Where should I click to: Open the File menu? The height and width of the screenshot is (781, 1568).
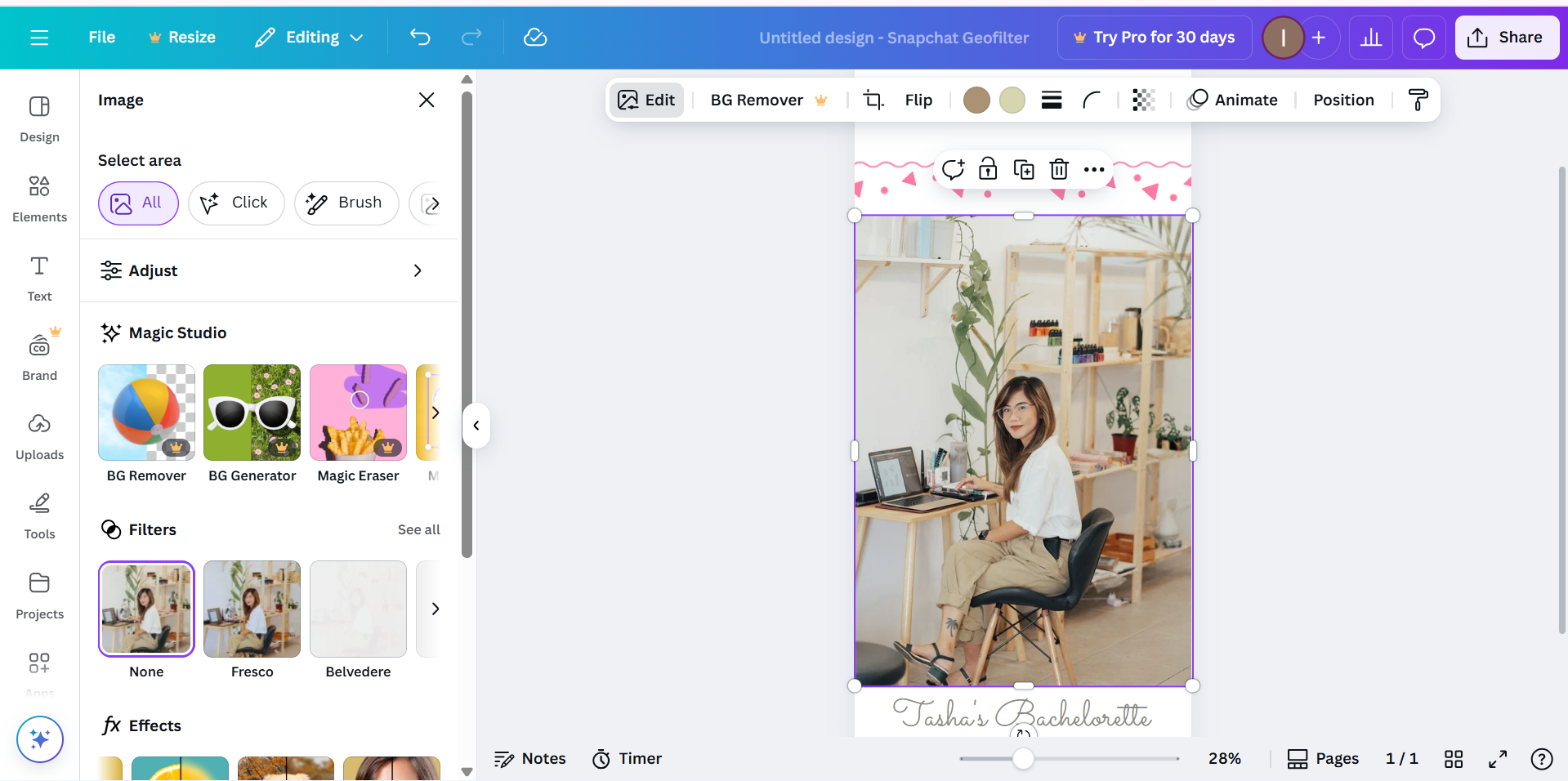click(x=101, y=37)
